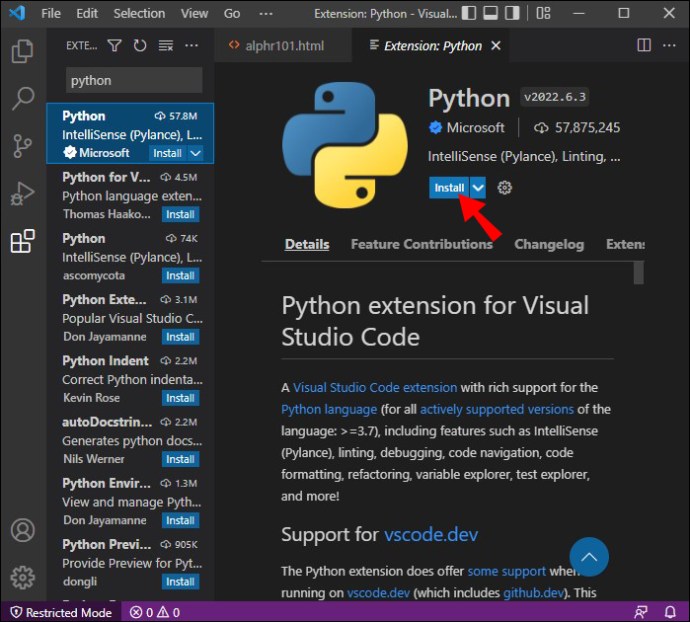
Task: Open problems errors and warnings indicator
Action: click(x=155, y=612)
